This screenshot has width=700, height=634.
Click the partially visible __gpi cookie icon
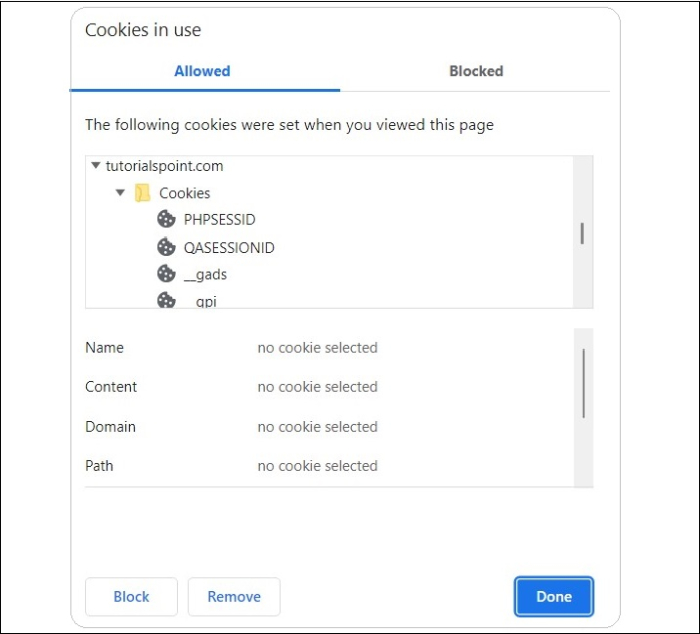point(166,300)
